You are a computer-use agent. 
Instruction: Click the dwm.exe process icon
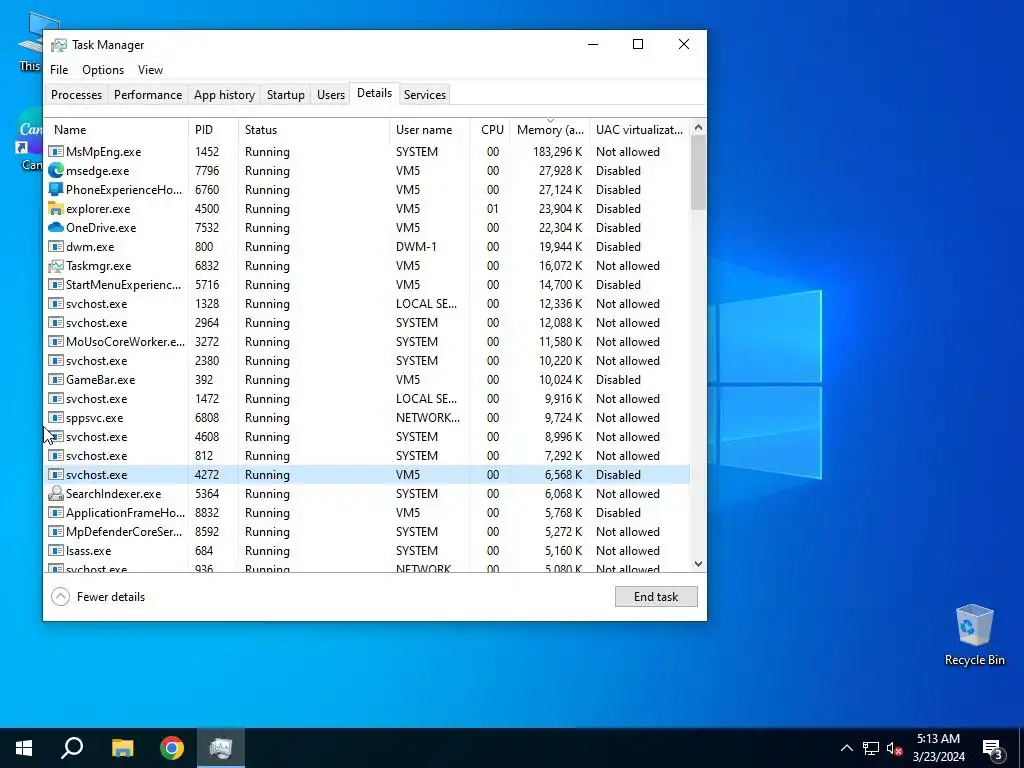pos(56,247)
